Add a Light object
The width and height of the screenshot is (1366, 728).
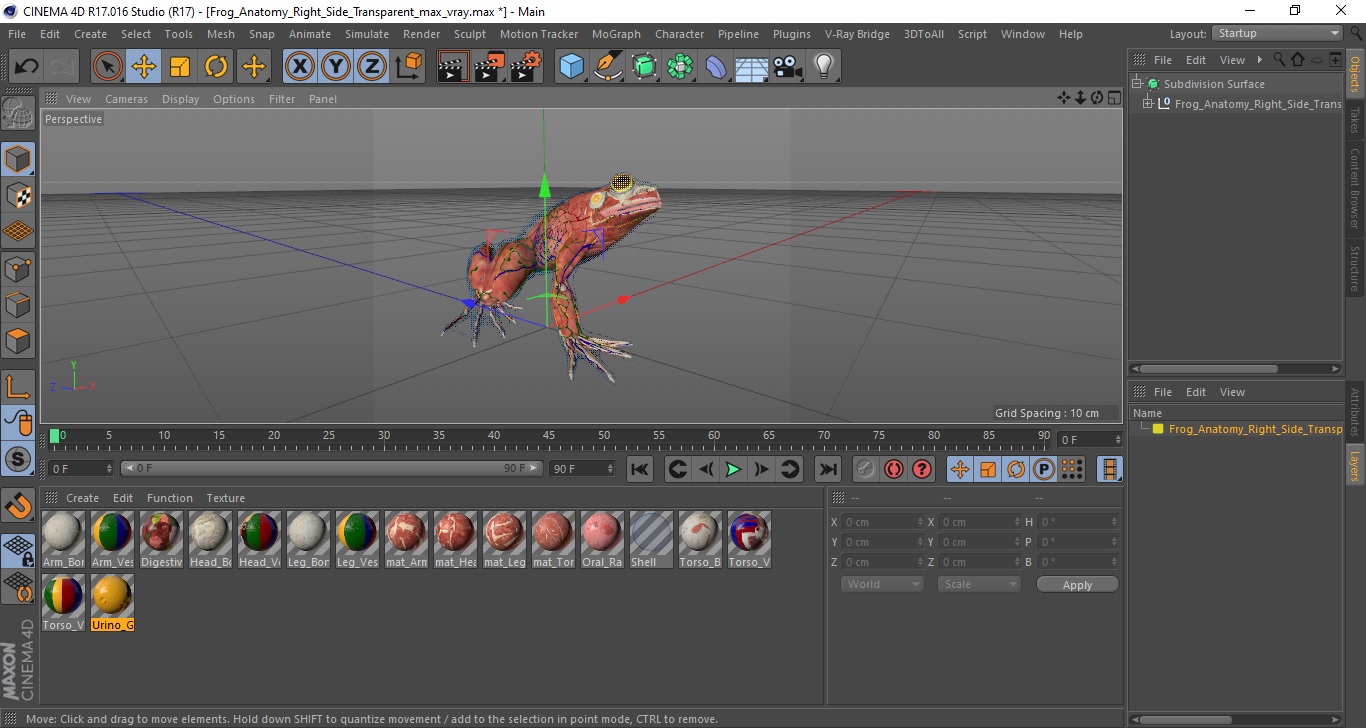tap(824, 67)
